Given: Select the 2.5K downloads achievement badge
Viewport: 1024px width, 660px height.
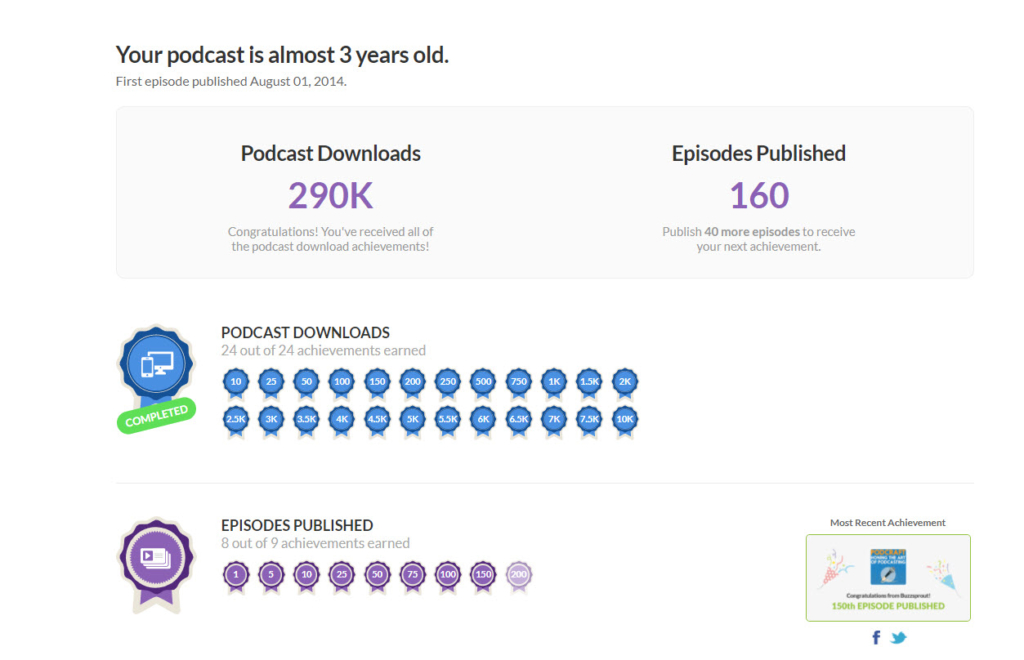Looking at the screenshot, I should click(x=236, y=420).
